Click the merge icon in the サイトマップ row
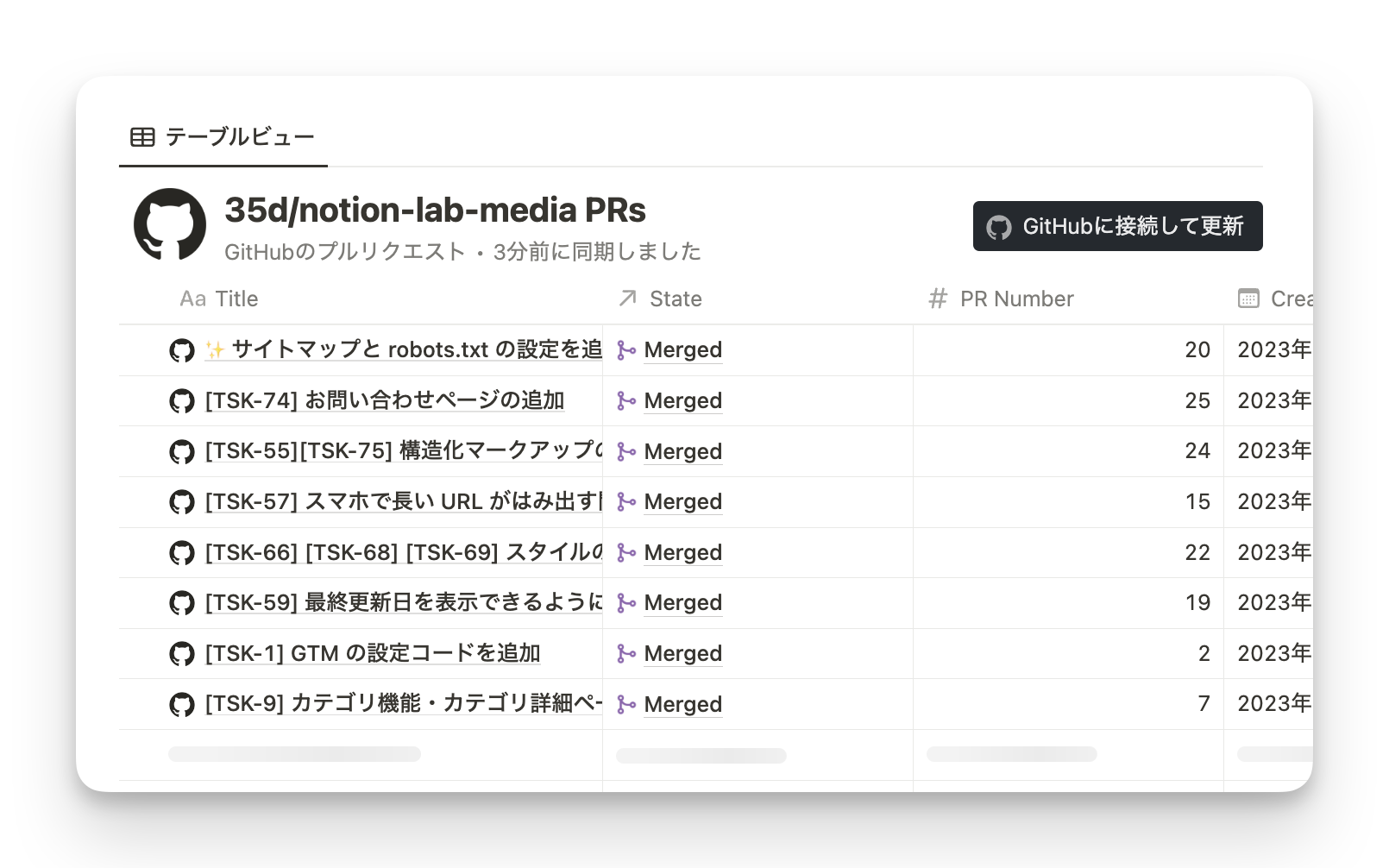 (x=626, y=350)
